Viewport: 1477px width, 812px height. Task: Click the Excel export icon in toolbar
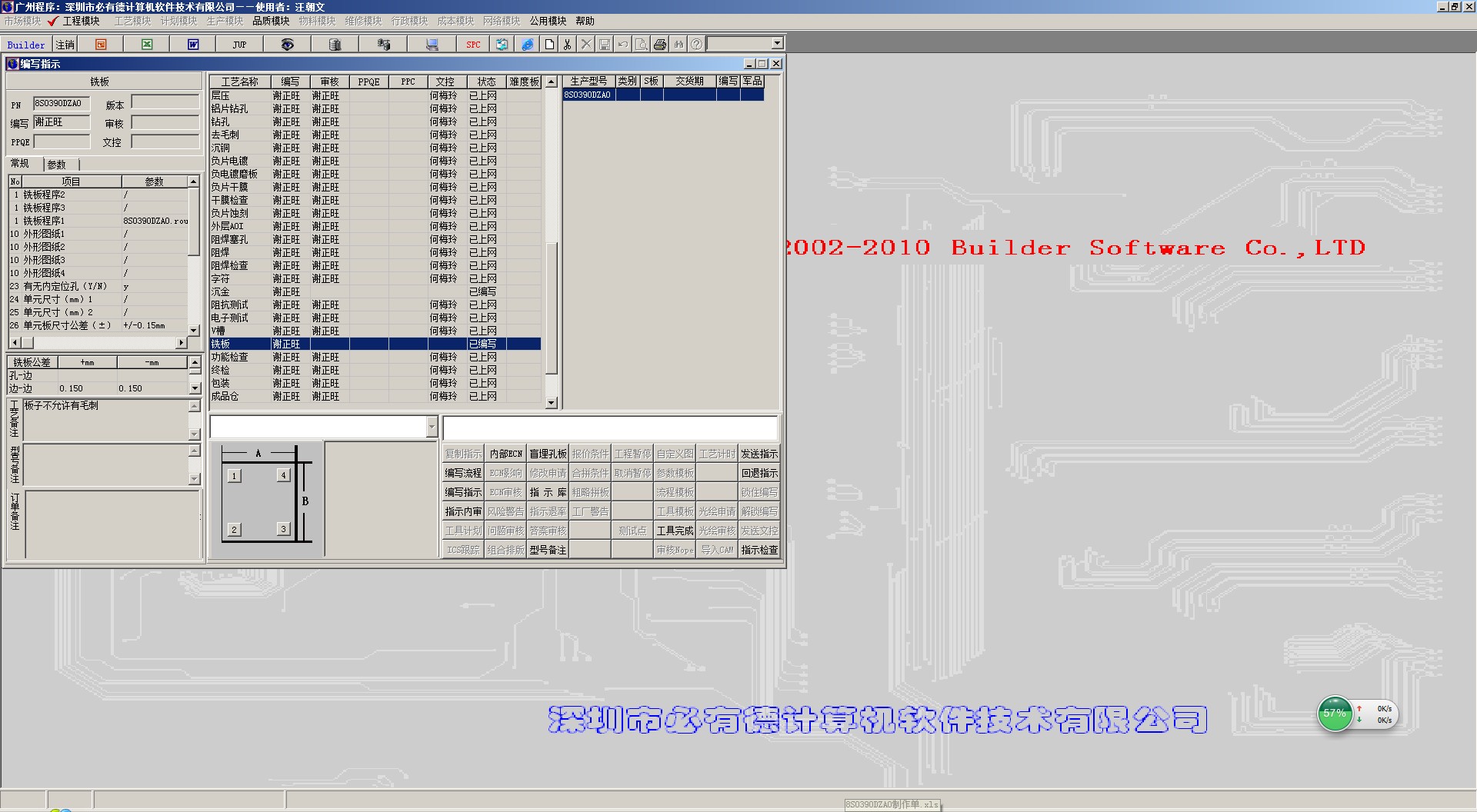[147, 45]
